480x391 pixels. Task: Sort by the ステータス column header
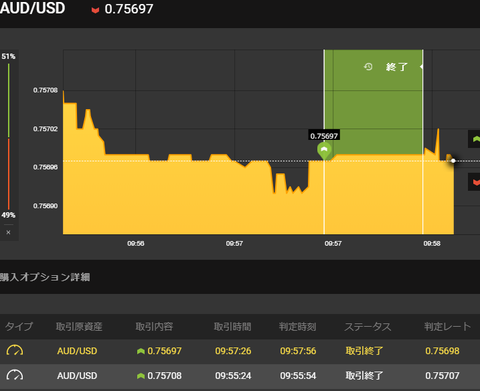[x=368, y=327]
